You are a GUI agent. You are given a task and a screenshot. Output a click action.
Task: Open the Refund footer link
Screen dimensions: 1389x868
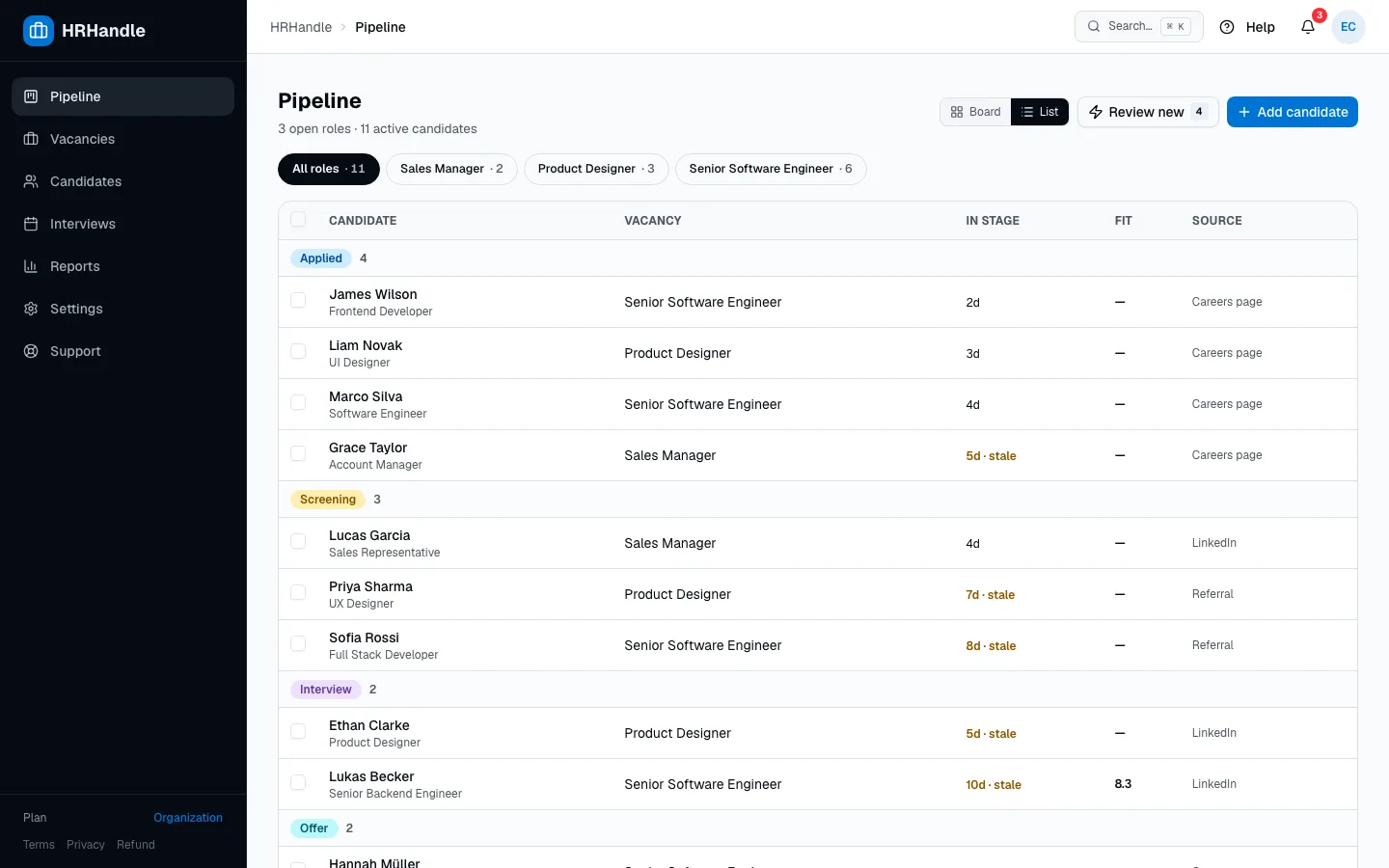[136, 845]
